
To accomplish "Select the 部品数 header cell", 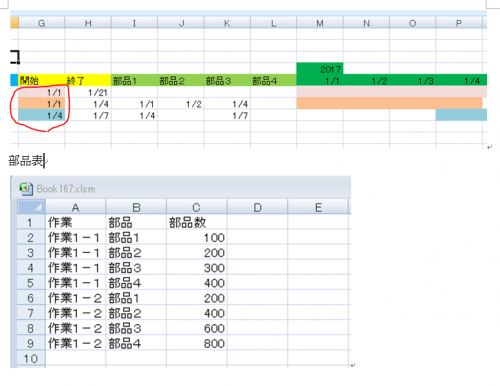I will [197, 222].
